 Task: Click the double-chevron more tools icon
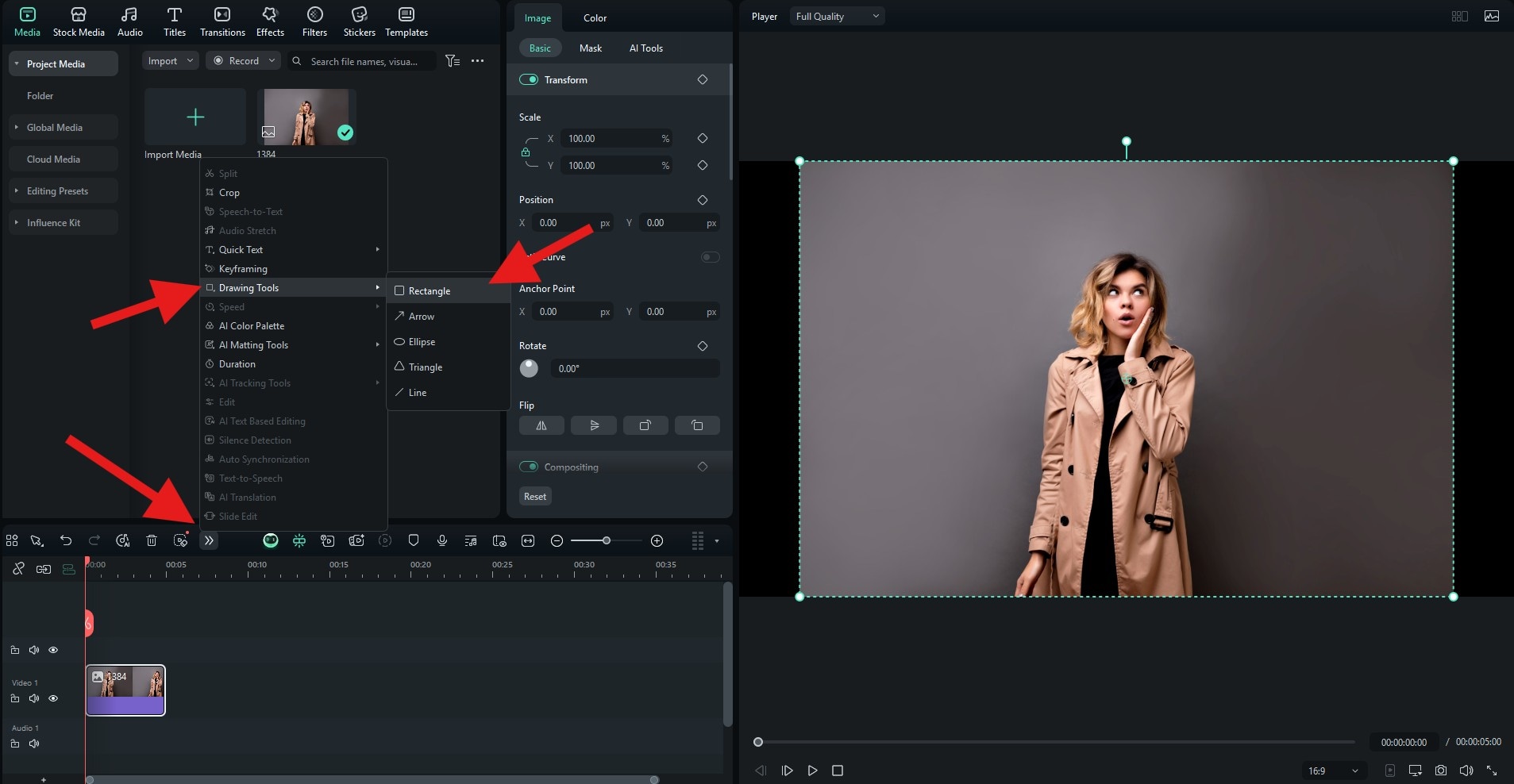(209, 540)
